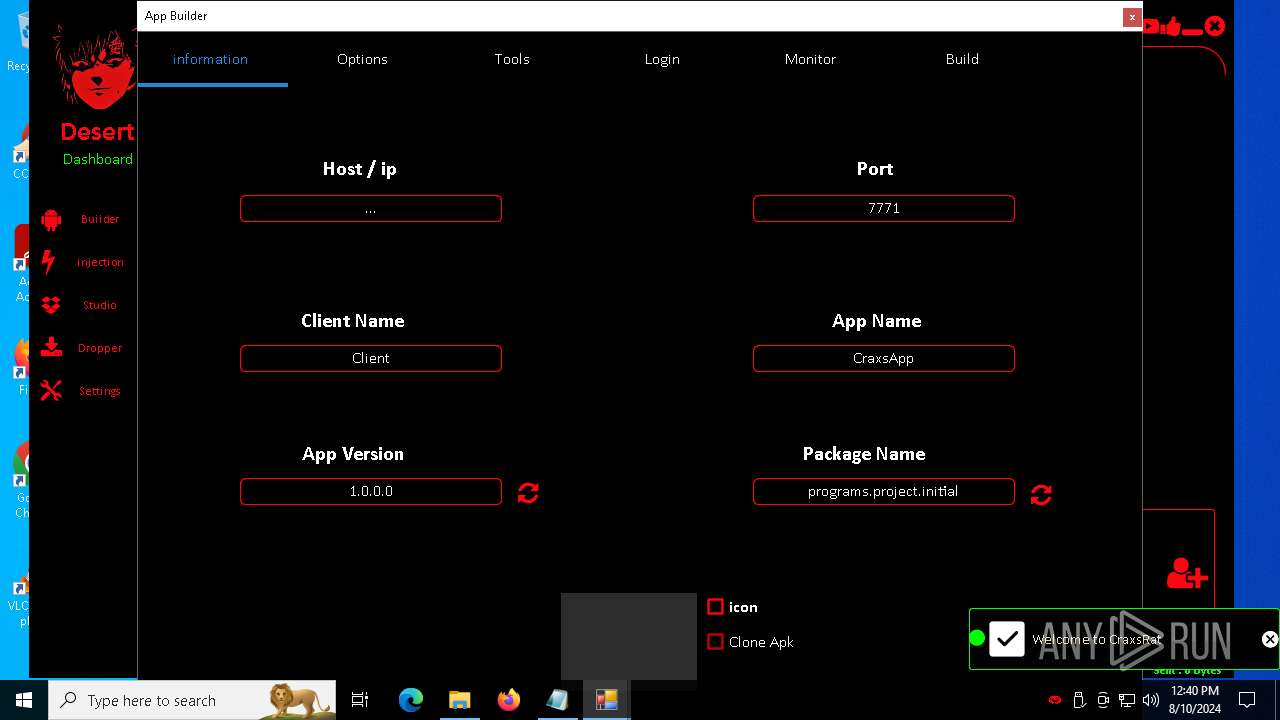
Task: Click the network tray icon
Action: click(x=1127, y=700)
